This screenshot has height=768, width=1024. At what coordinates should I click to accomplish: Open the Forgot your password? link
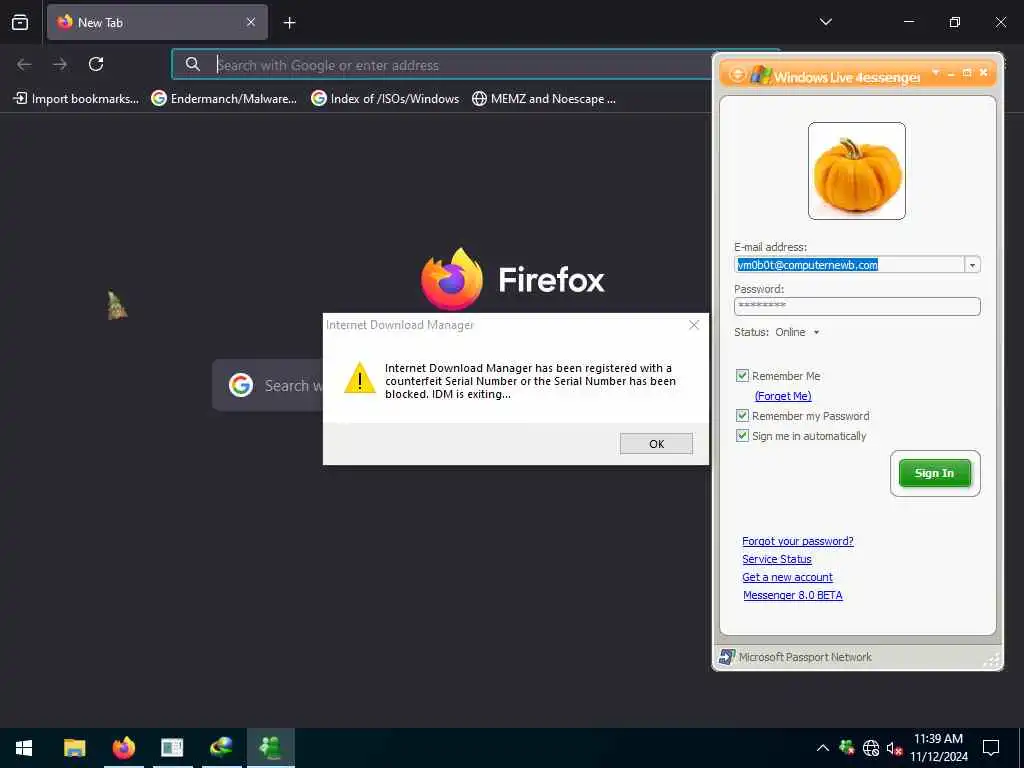[x=798, y=541]
